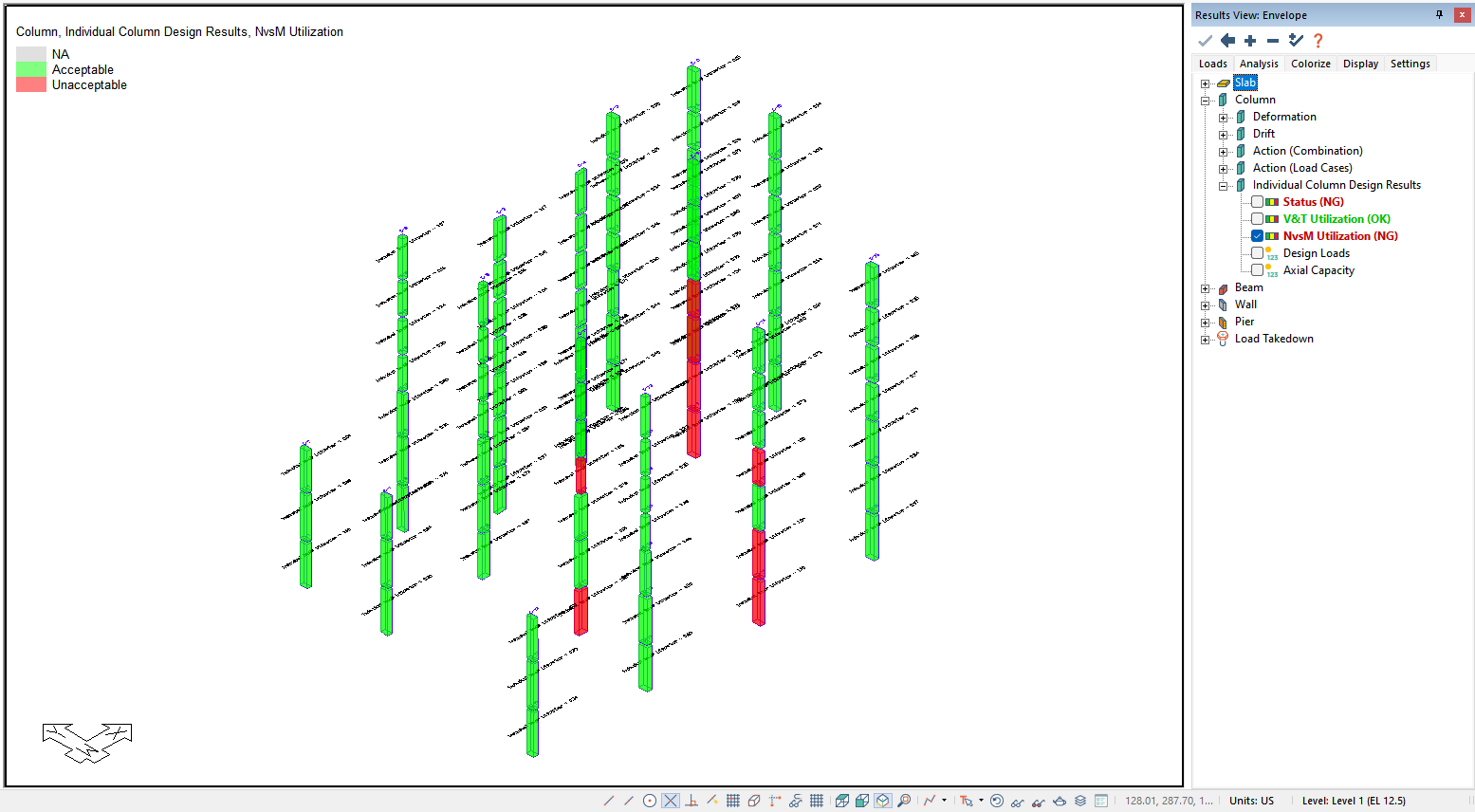
Task: Click the axis orientation indicator in viewport
Action: pos(87,743)
